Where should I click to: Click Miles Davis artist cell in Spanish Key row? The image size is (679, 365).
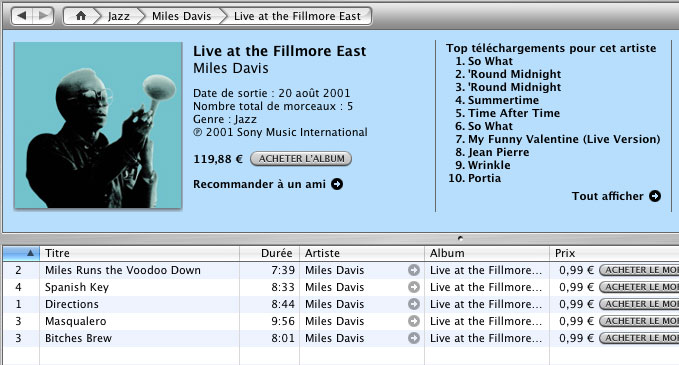(x=334, y=287)
